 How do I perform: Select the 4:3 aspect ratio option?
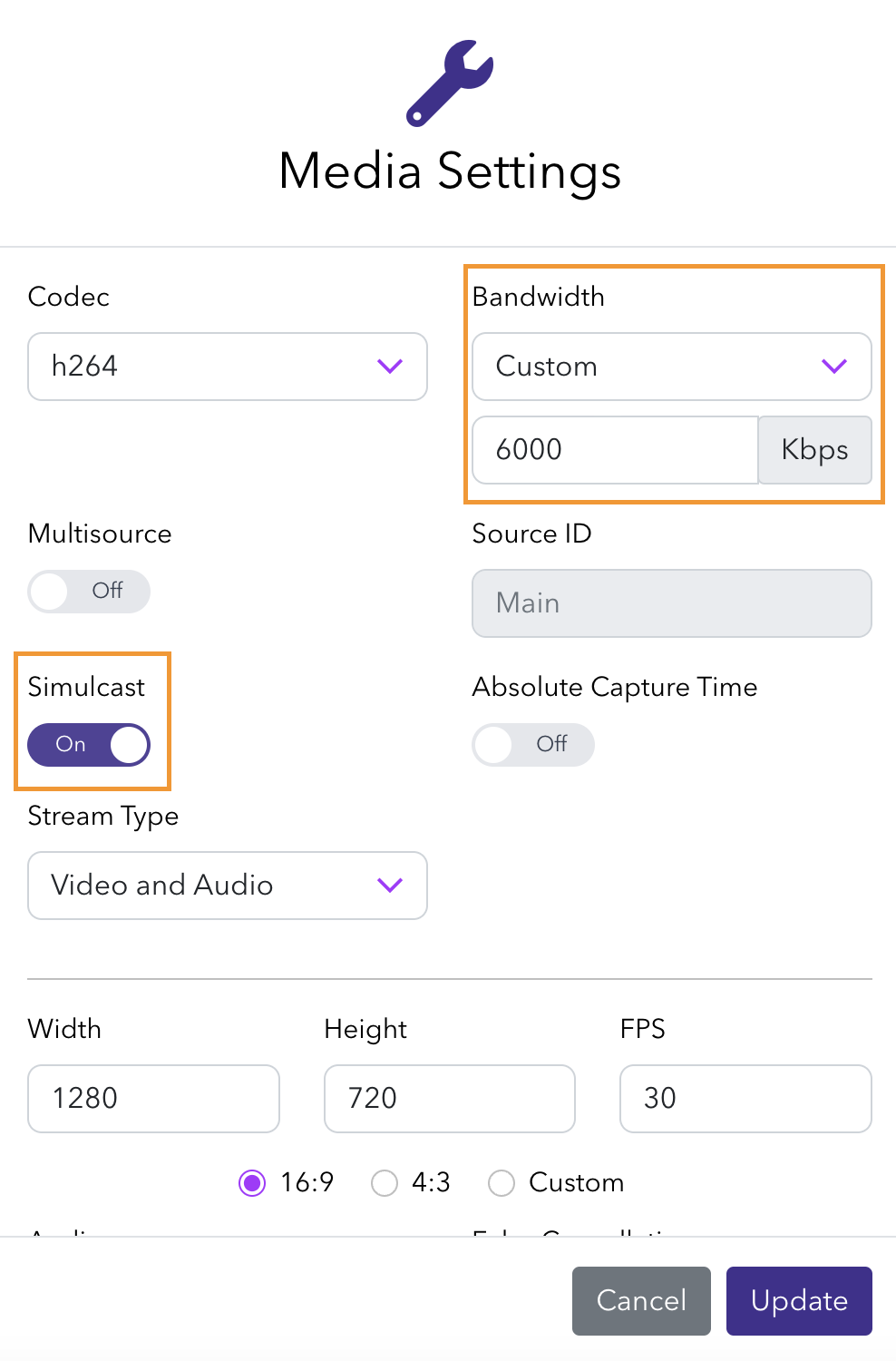(x=385, y=1183)
